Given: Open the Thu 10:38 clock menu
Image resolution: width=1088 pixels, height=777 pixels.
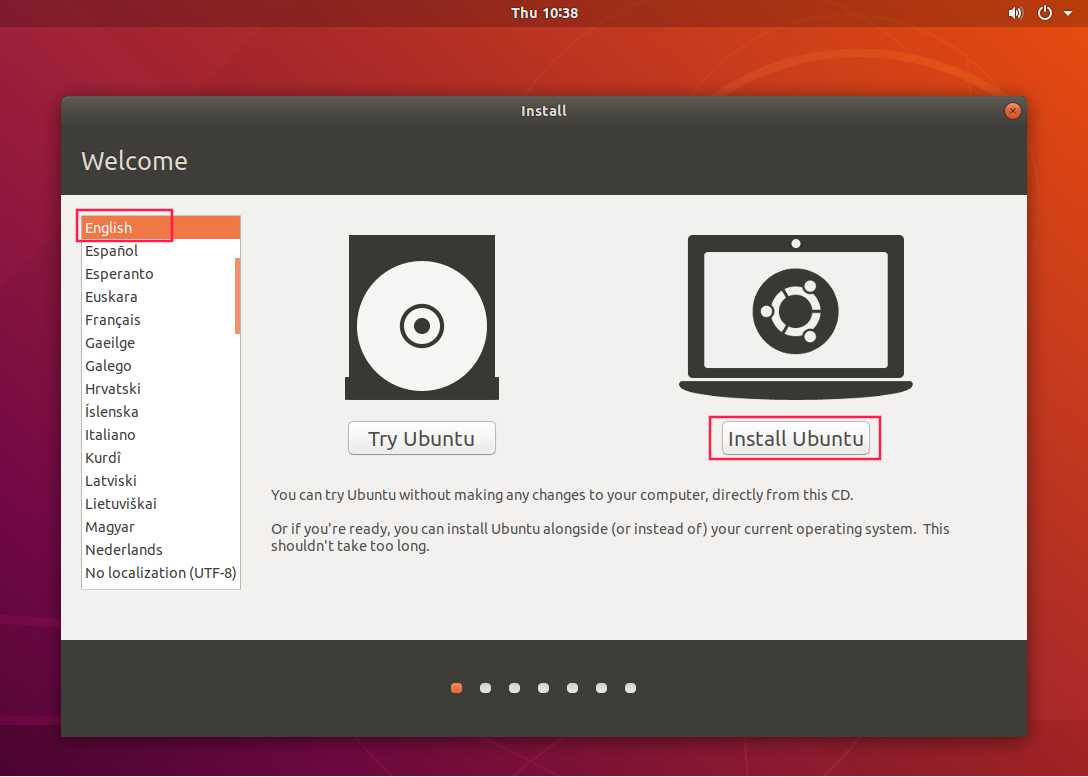Looking at the screenshot, I should point(544,13).
